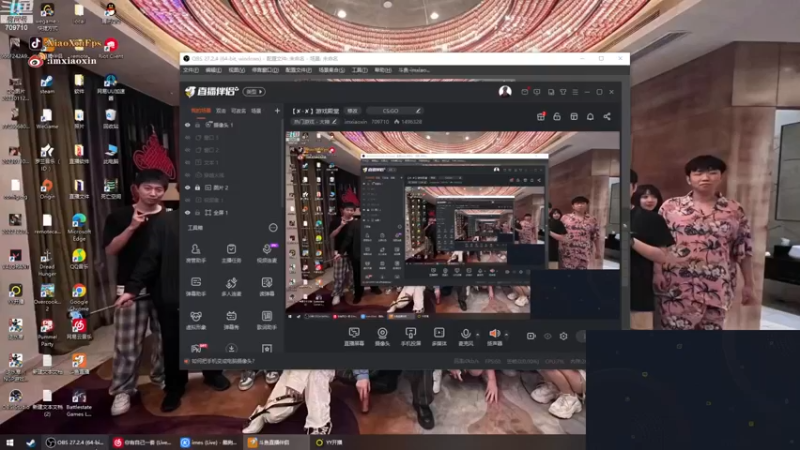Viewport: 800px width, 450px height.
Task: Open the mail icon with red dot
Action: (524, 92)
